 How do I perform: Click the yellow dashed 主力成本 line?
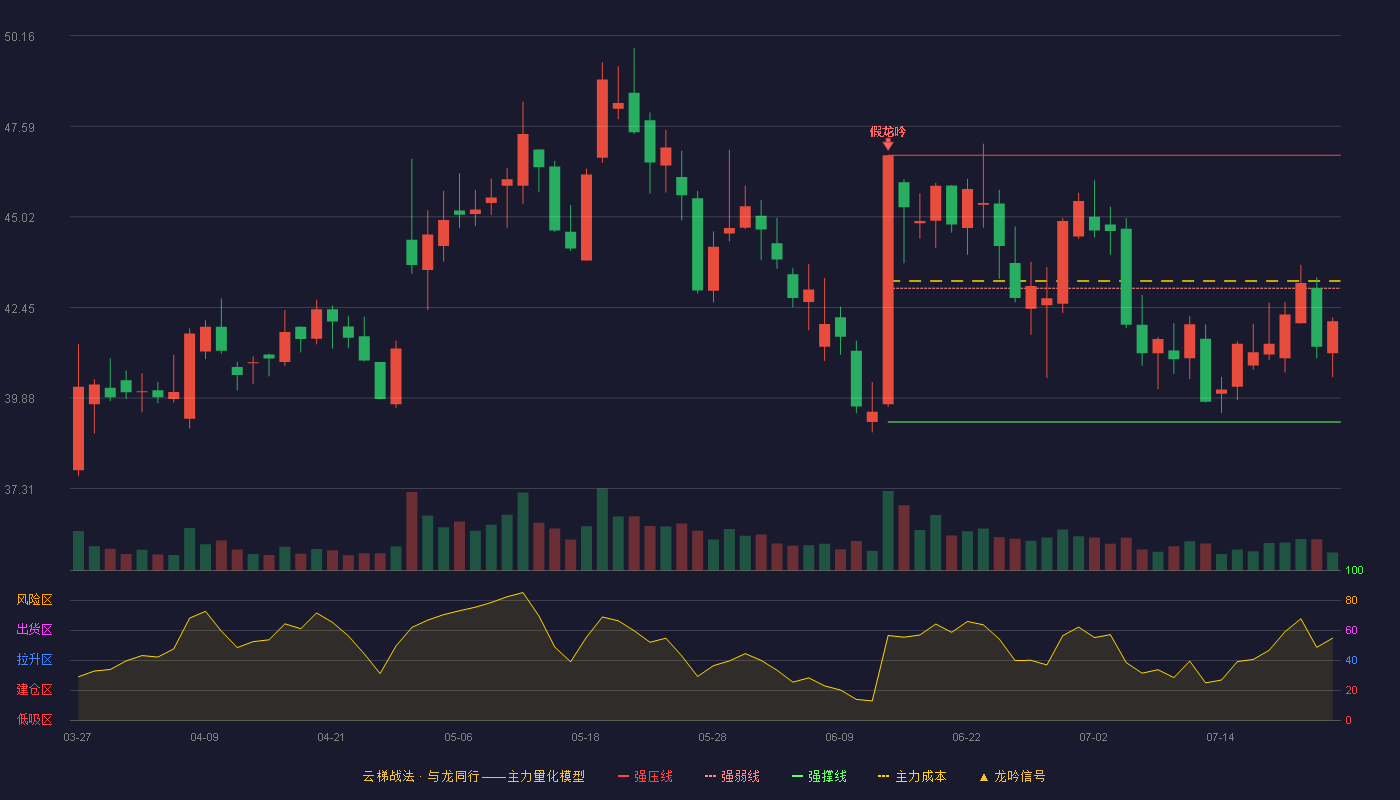pos(1116,281)
